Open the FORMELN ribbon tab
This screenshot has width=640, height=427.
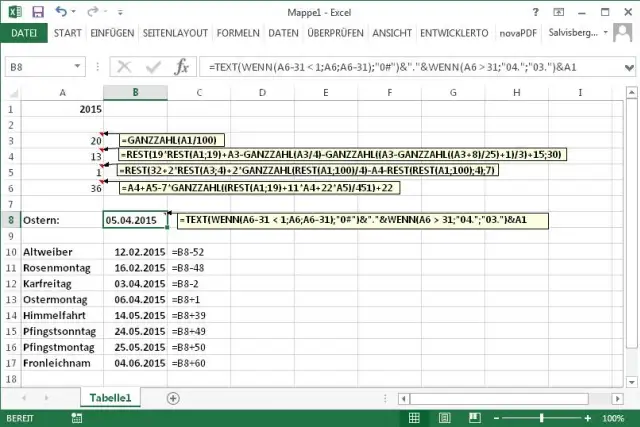tap(236, 33)
